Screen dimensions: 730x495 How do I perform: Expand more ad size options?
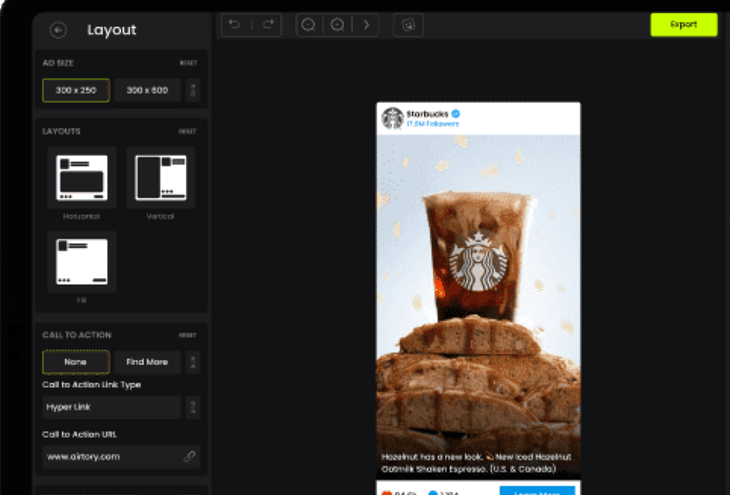(x=193, y=90)
